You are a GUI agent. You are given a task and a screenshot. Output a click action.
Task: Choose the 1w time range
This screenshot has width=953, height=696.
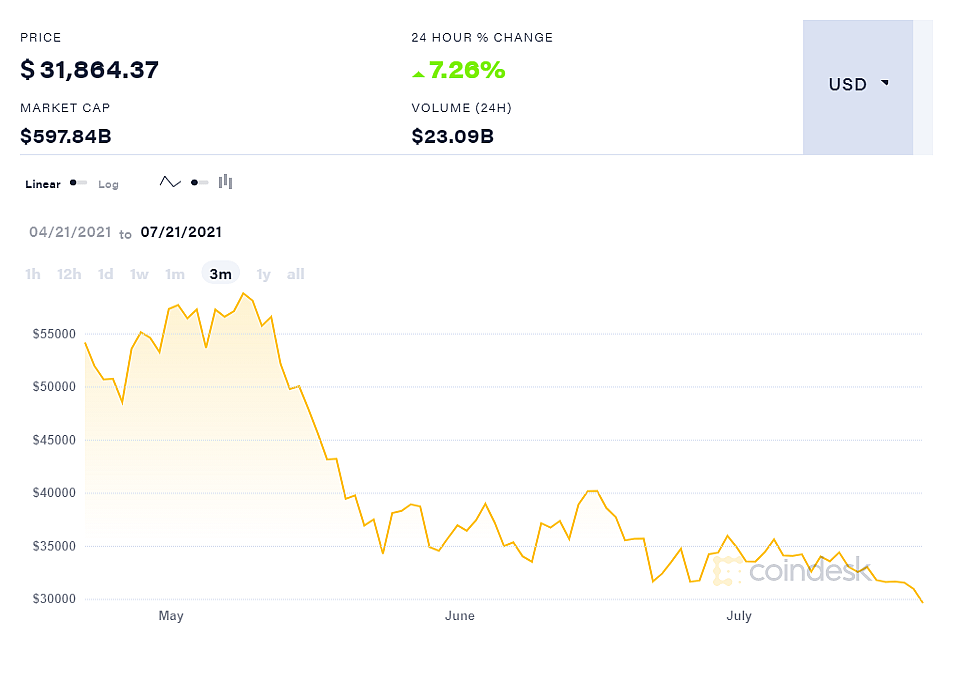coord(139,274)
